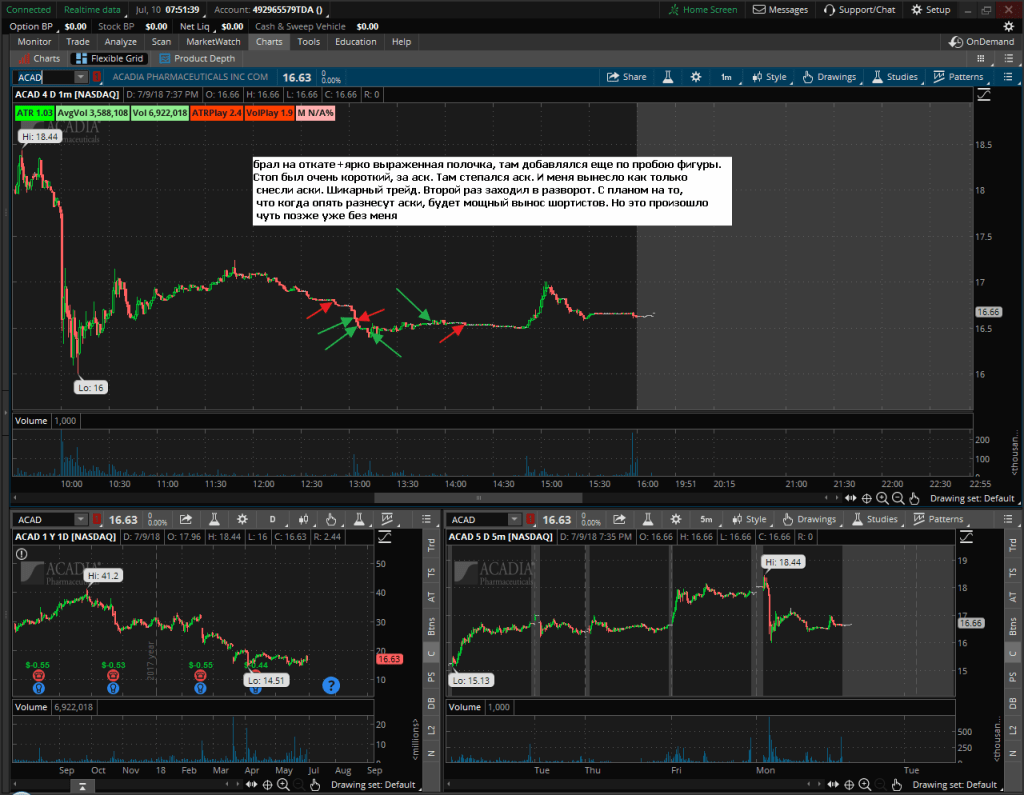Toggle the Btns panel in right sidebar

(x=1013, y=626)
